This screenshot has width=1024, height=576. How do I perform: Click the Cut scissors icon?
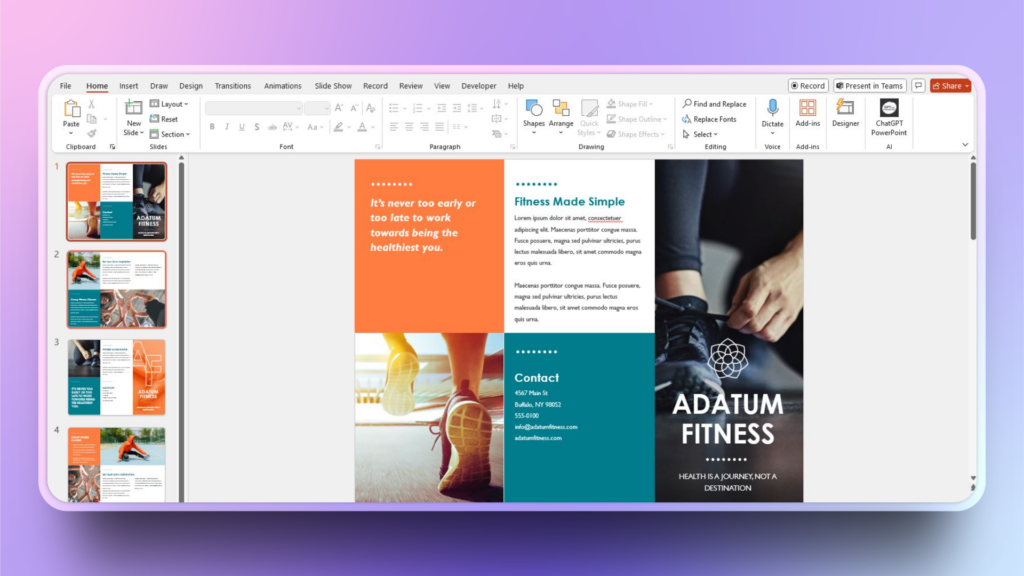91,104
